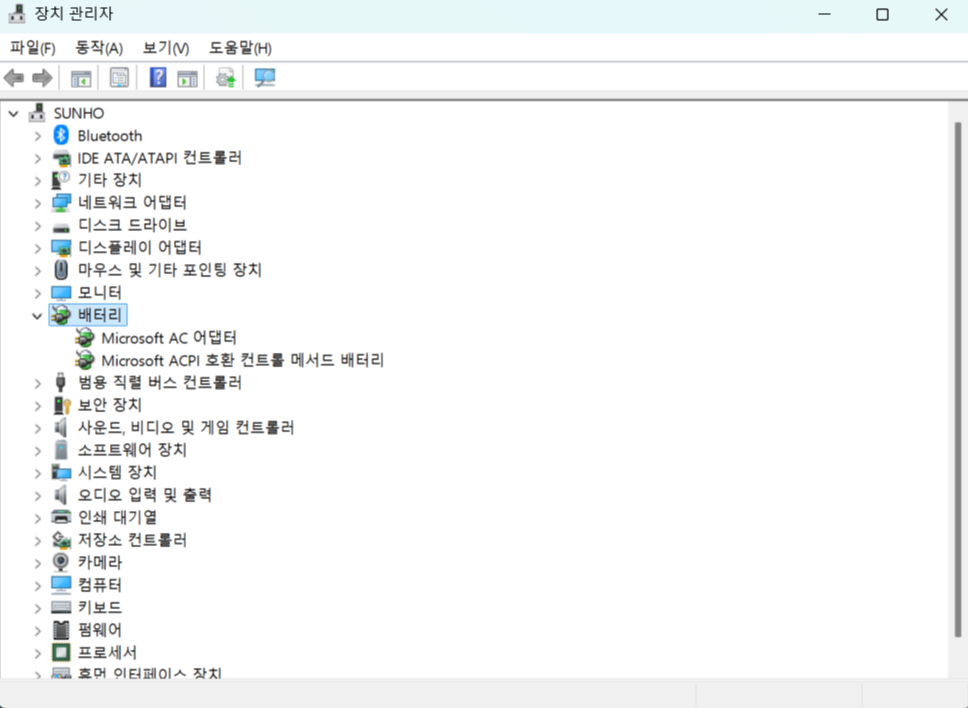
Task: Click the 카메라 webcam icon
Action: point(60,562)
